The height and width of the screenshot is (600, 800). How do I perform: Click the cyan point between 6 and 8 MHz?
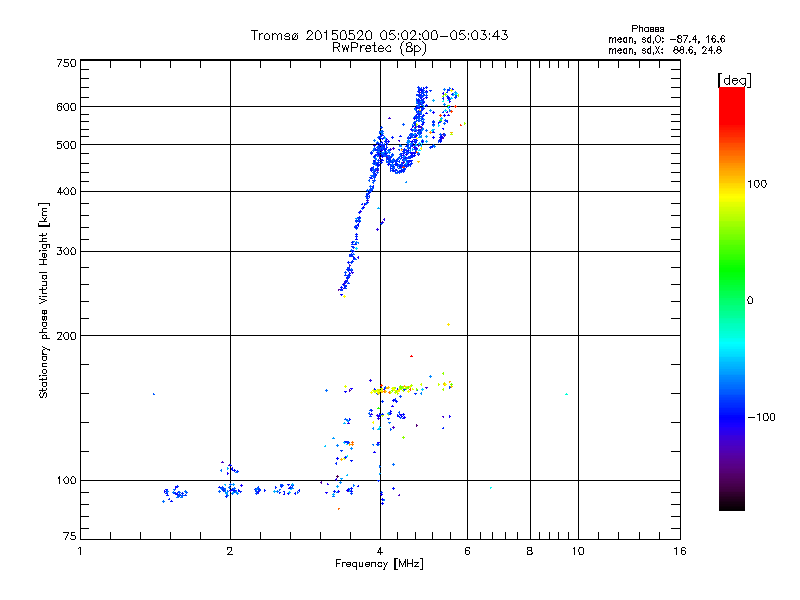pos(491,488)
